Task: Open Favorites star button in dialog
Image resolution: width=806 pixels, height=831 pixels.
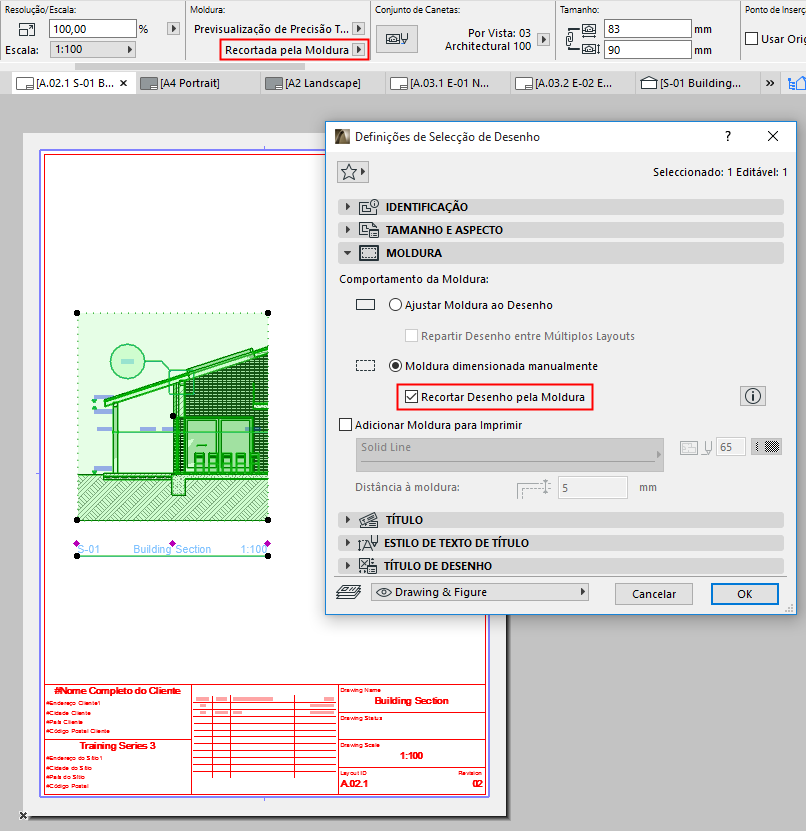Action: (x=353, y=172)
